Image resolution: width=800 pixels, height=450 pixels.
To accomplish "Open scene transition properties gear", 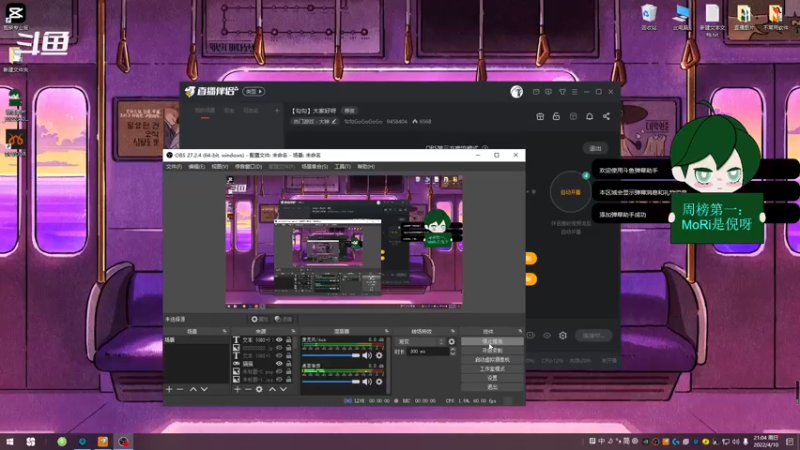I will click(452, 341).
